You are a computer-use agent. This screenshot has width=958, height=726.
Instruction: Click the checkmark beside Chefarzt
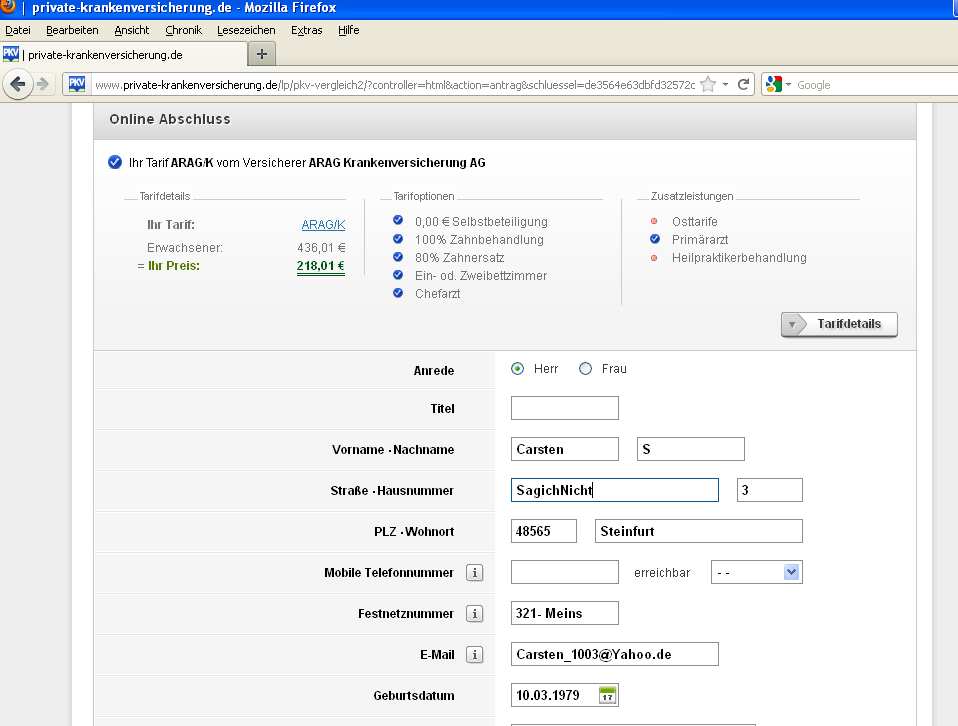click(x=398, y=293)
